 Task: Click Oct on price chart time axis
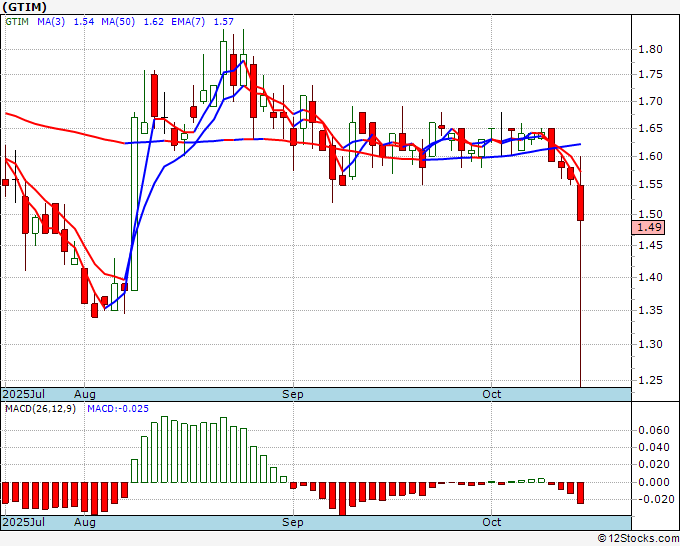click(x=491, y=394)
